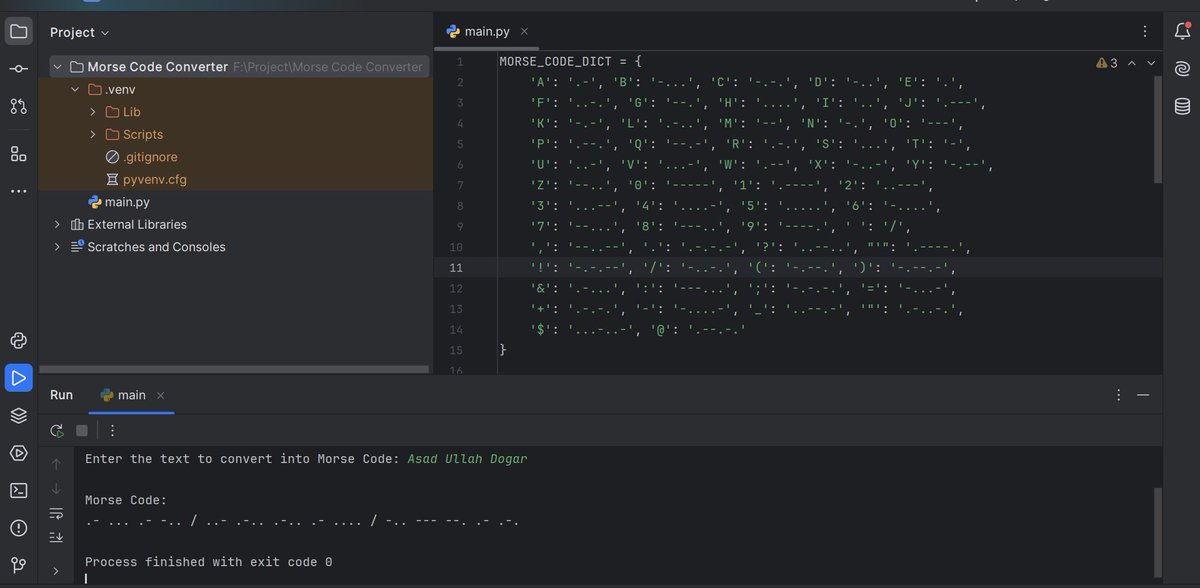Open more Run toolbar actions
The height and width of the screenshot is (588, 1200).
pyautogui.click(x=112, y=431)
